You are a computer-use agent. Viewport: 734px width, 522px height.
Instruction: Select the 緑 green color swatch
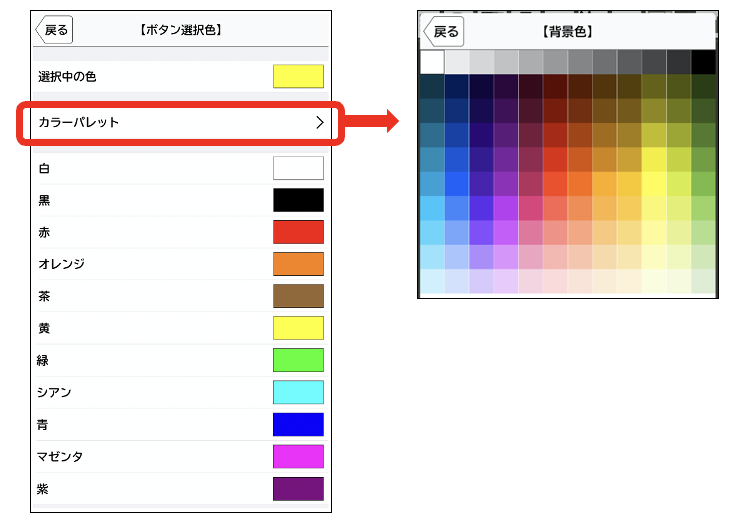(x=298, y=360)
